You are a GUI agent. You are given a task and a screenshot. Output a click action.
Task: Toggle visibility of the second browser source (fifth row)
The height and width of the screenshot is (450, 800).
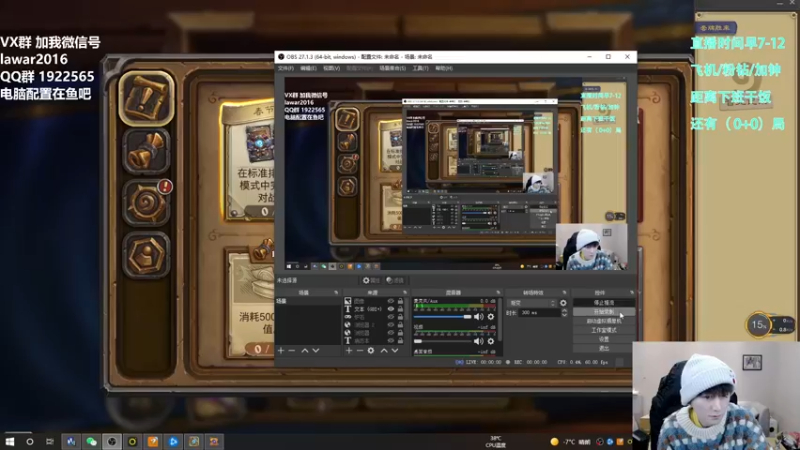(x=391, y=333)
